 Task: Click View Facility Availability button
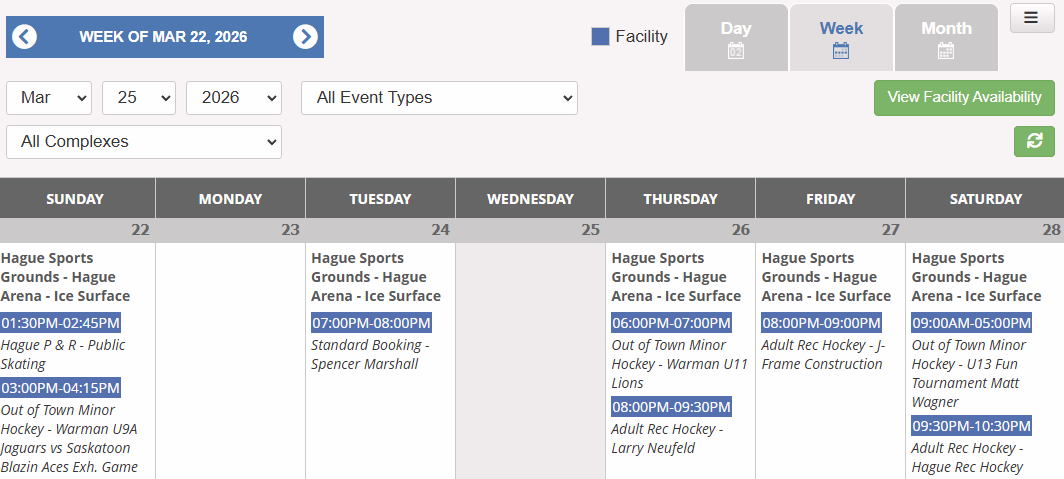pos(964,97)
